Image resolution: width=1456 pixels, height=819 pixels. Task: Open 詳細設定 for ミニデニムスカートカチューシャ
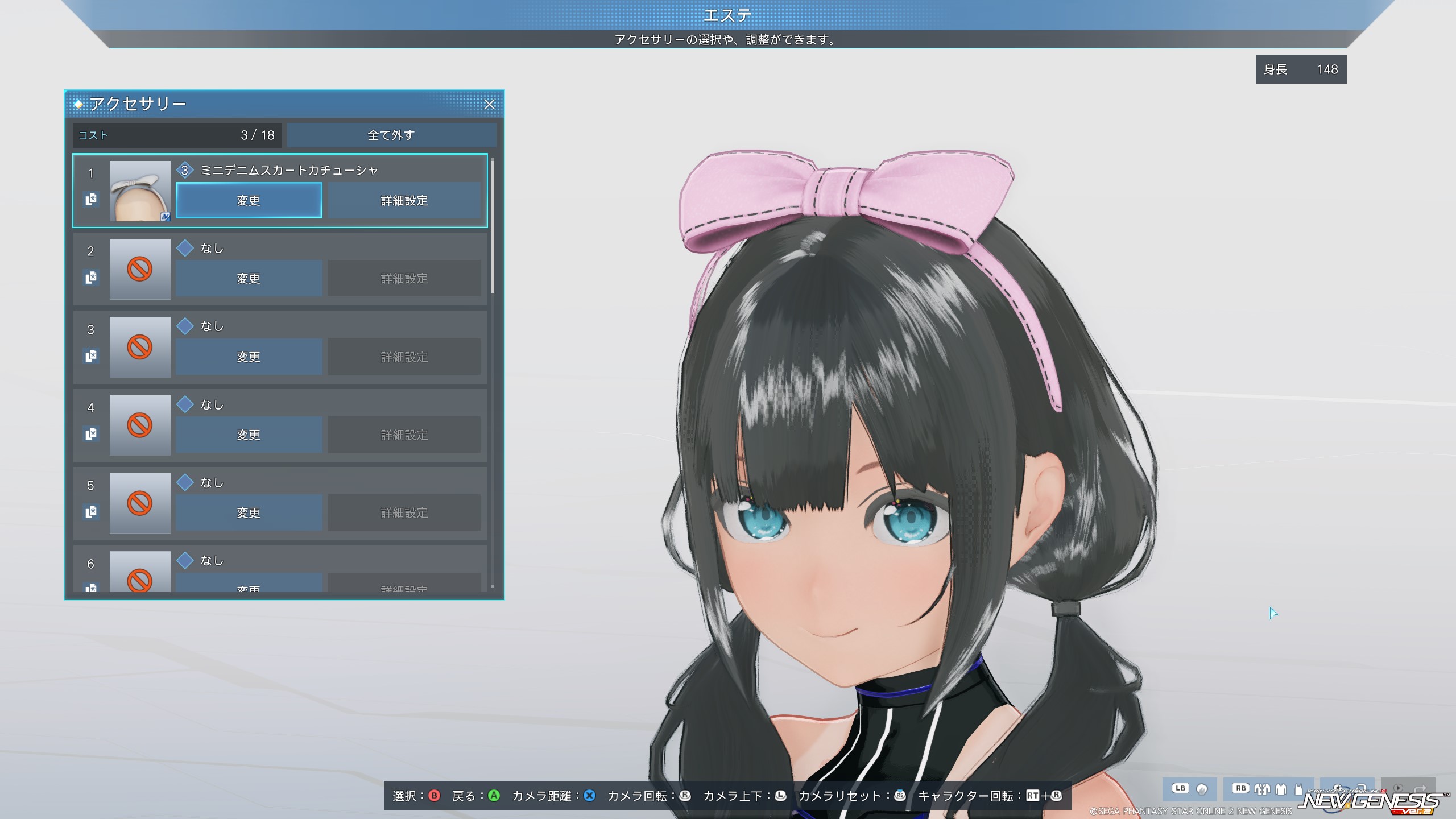(x=404, y=200)
